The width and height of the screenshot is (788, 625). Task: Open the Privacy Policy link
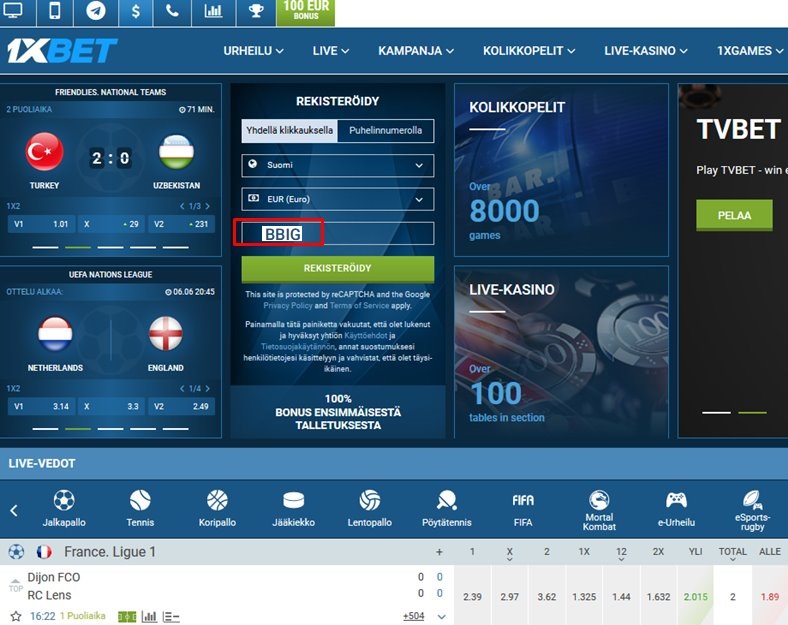[x=287, y=305]
